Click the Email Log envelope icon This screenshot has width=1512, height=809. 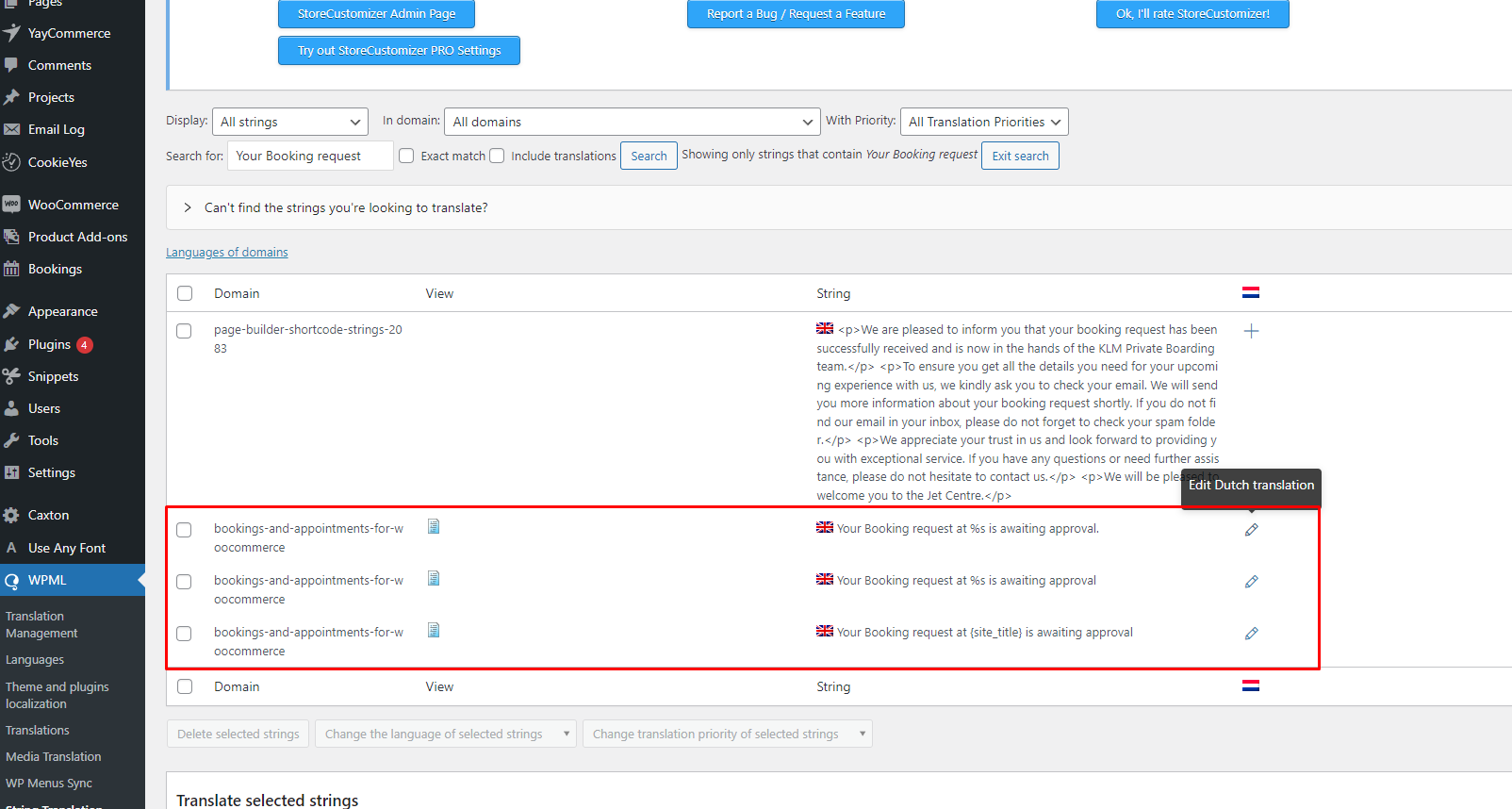11,129
